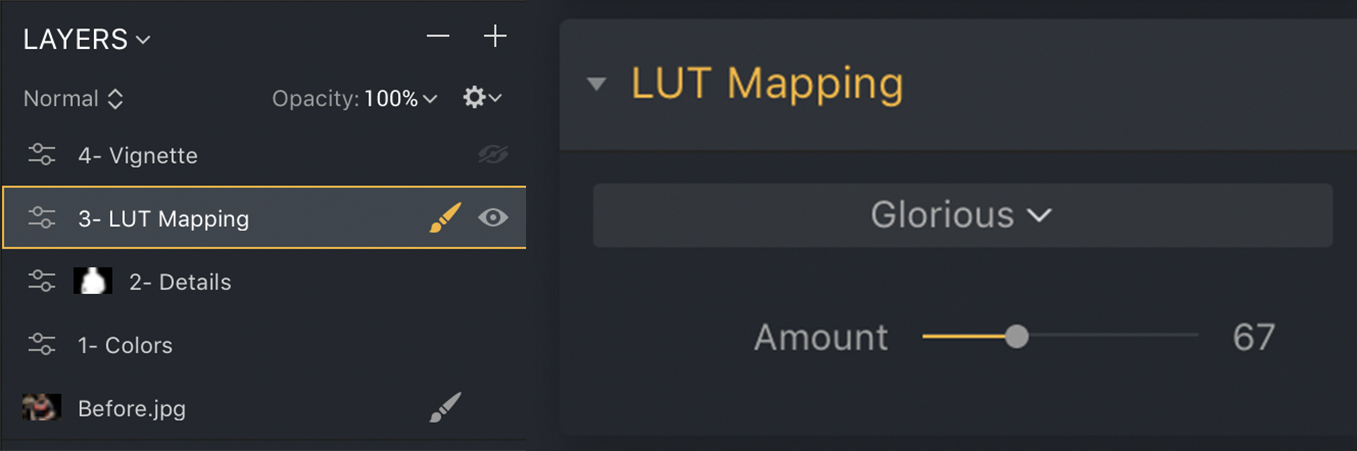The width and height of the screenshot is (1357, 451).
Task: Click the remove layer minus icon
Action: pyautogui.click(x=438, y=37)
